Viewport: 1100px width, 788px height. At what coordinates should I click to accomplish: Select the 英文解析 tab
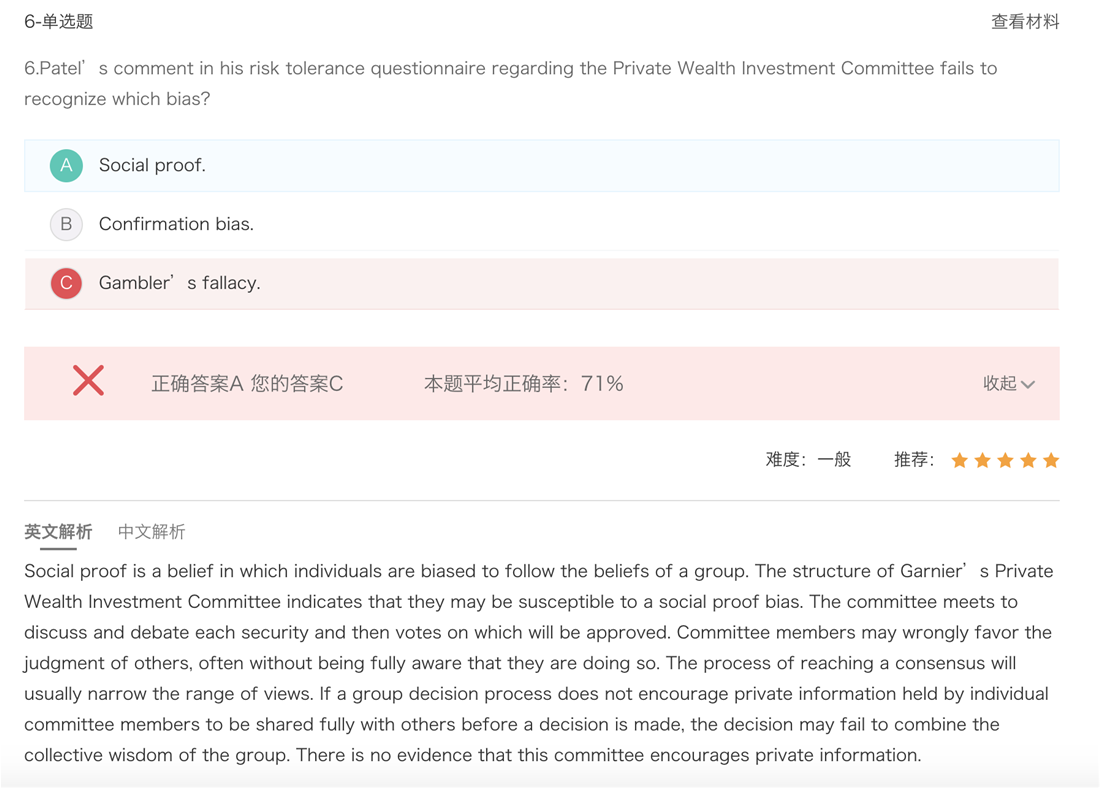pos(58,532)
